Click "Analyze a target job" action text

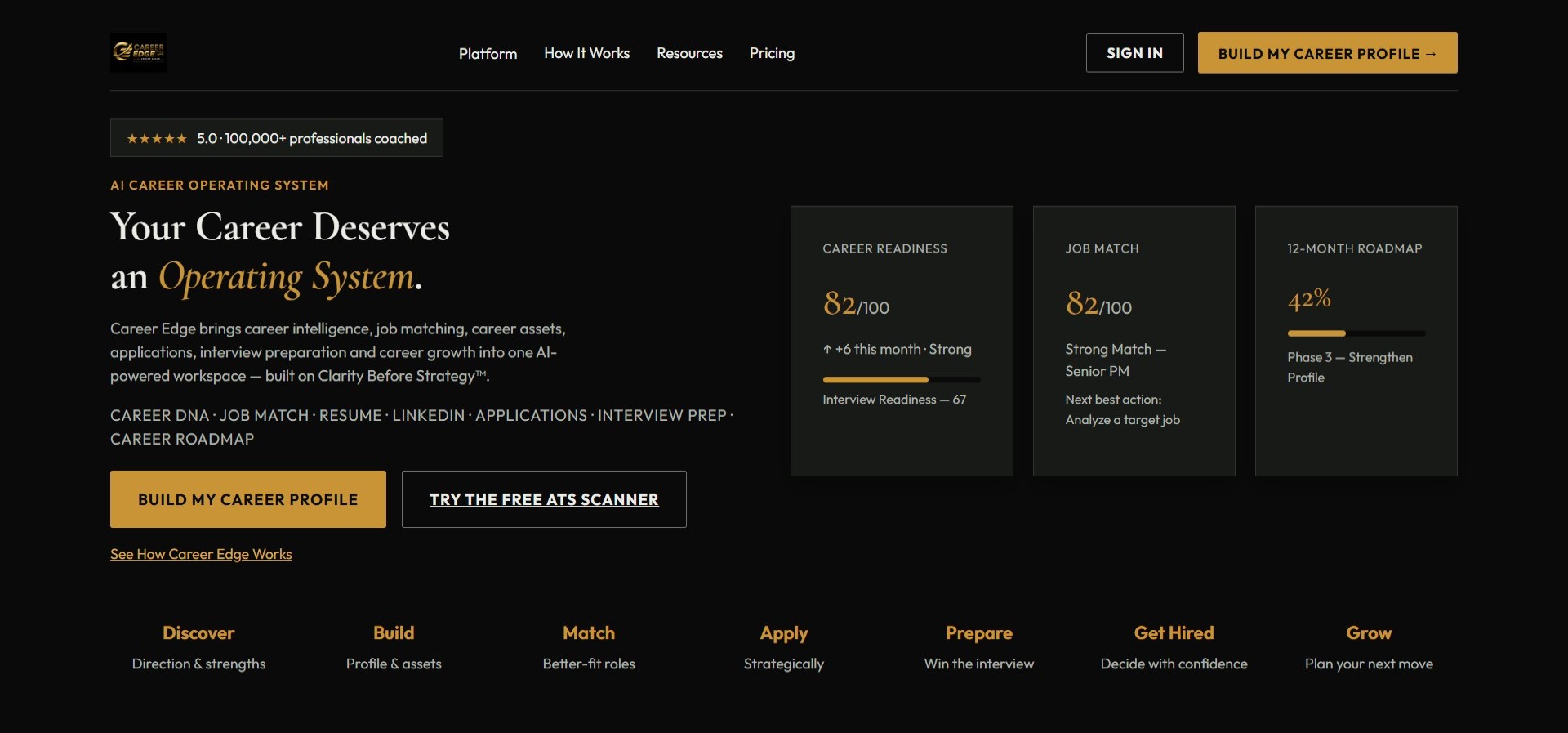click(1122, 420)
